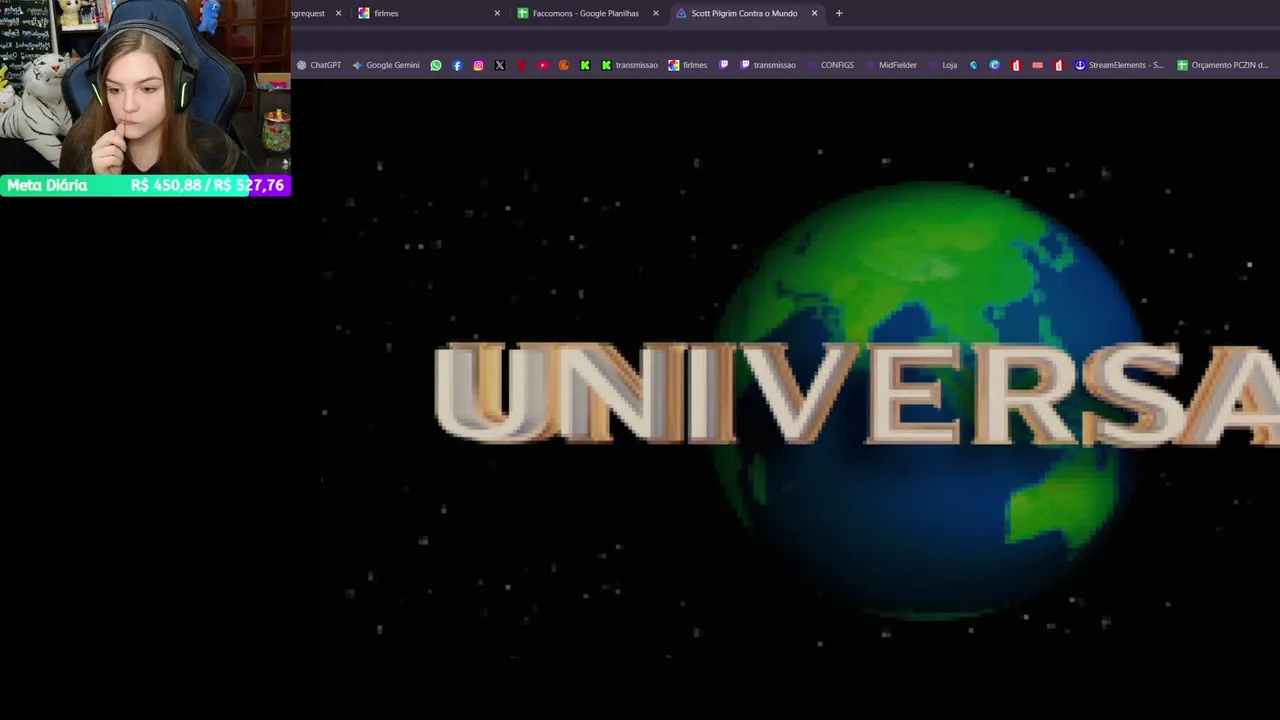This screenshot has height=720, width=1280.
Task: Close the Faccomons - Google Planilhas tab
Action: (x=656, y=13)
